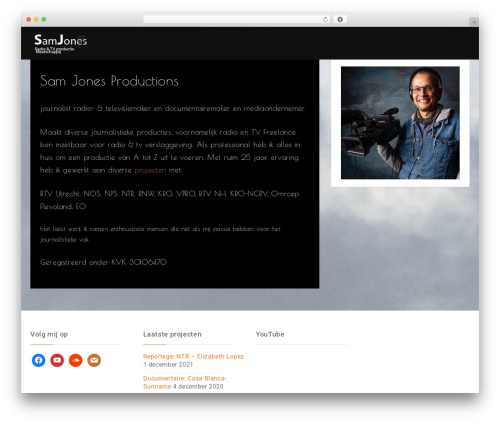Open the Facebook social icon
Image resolution: width=500 pixels, height=423 pixels.
pyautogui.click(x=39, y=360)
